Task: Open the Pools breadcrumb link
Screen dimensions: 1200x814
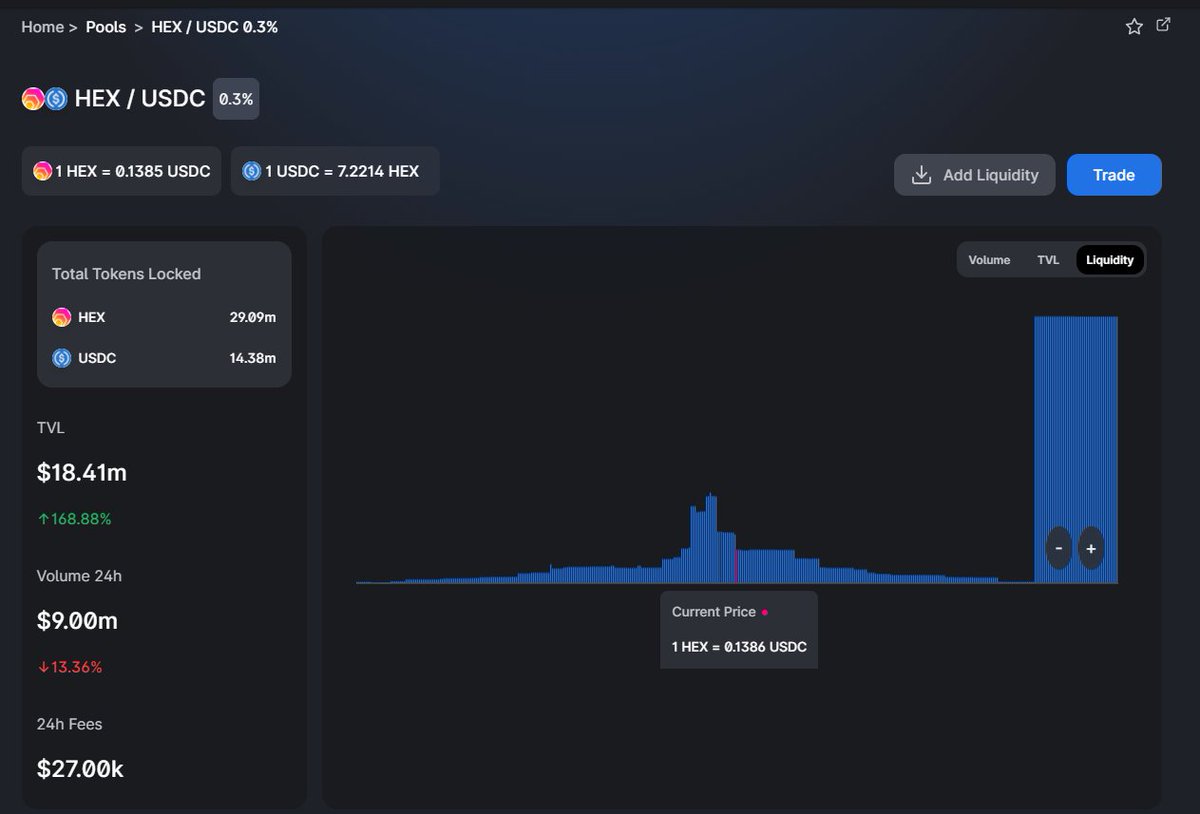Action: coord(106,27)
